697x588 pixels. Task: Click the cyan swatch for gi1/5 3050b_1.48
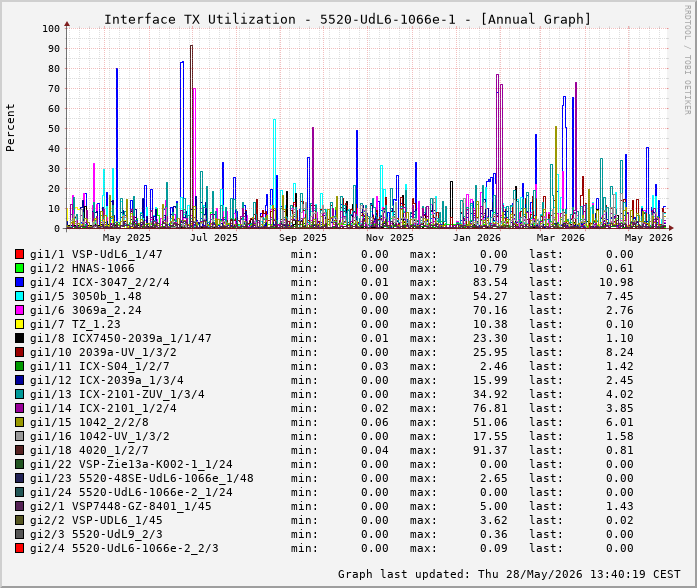click(x=19, y=296)
